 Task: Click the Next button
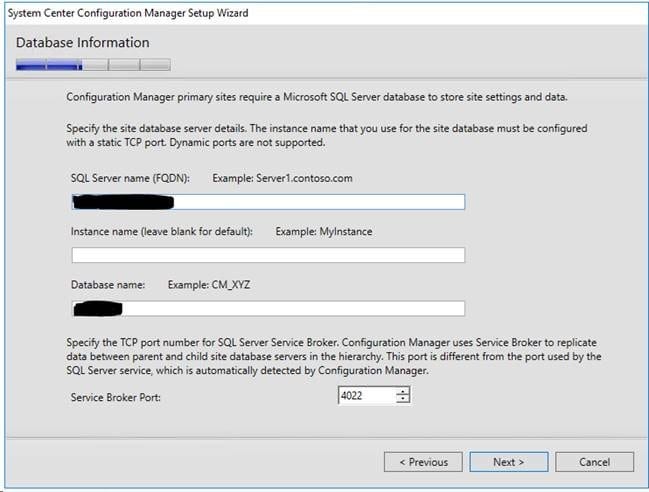click(509, 462)
